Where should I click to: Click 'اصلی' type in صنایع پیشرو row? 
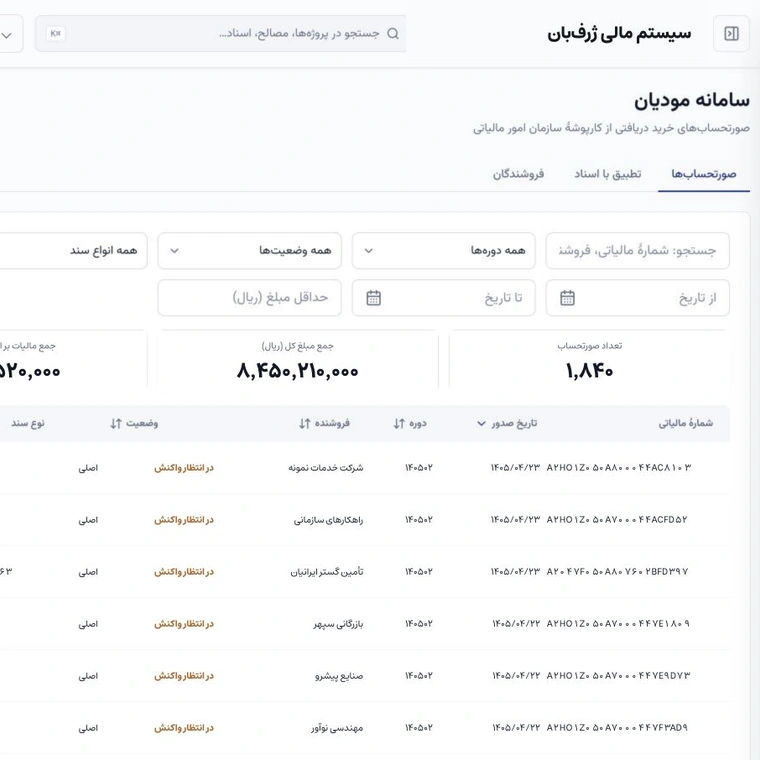[x=88, y=676]
